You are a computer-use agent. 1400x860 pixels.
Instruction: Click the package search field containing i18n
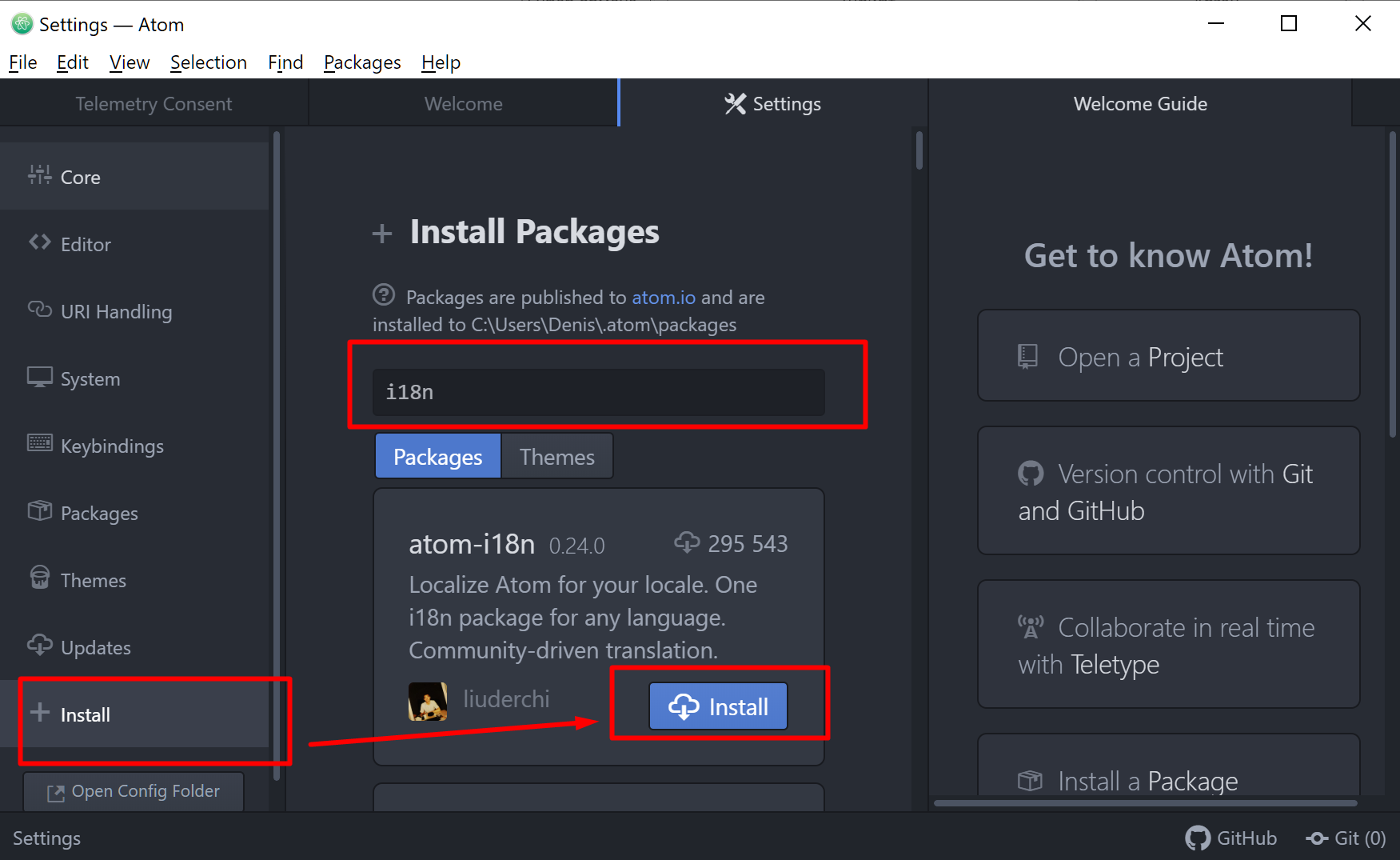[599, 392]
